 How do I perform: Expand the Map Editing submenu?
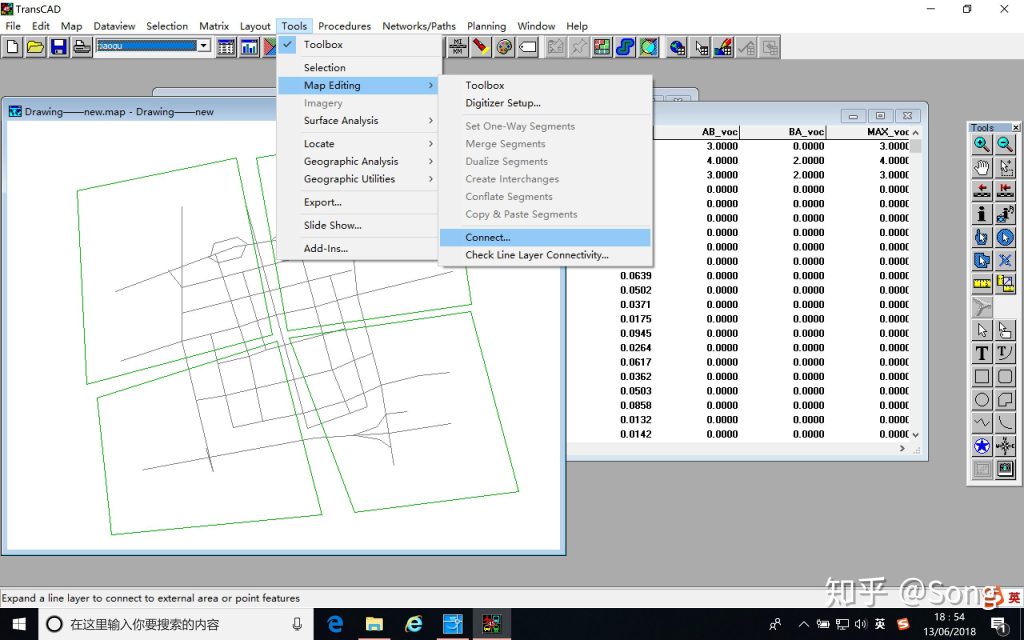(x=358, y=86)
